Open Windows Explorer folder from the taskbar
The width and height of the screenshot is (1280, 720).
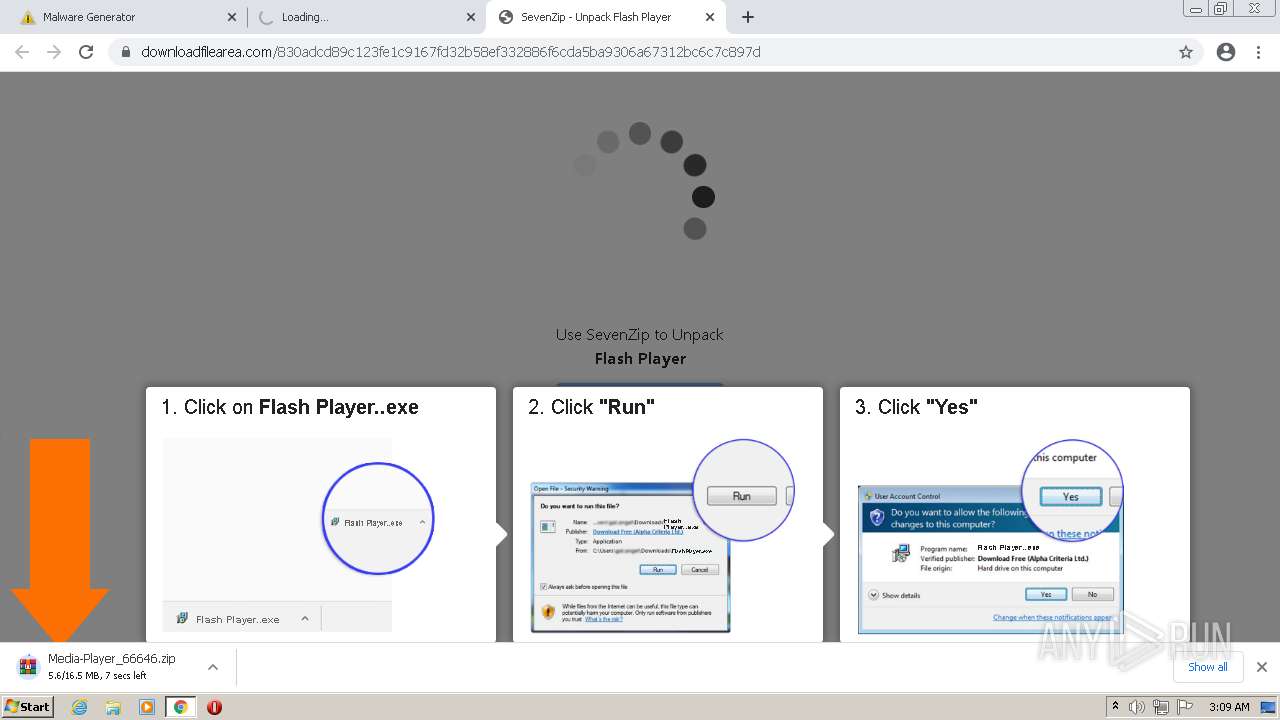[x=113, y=707]
